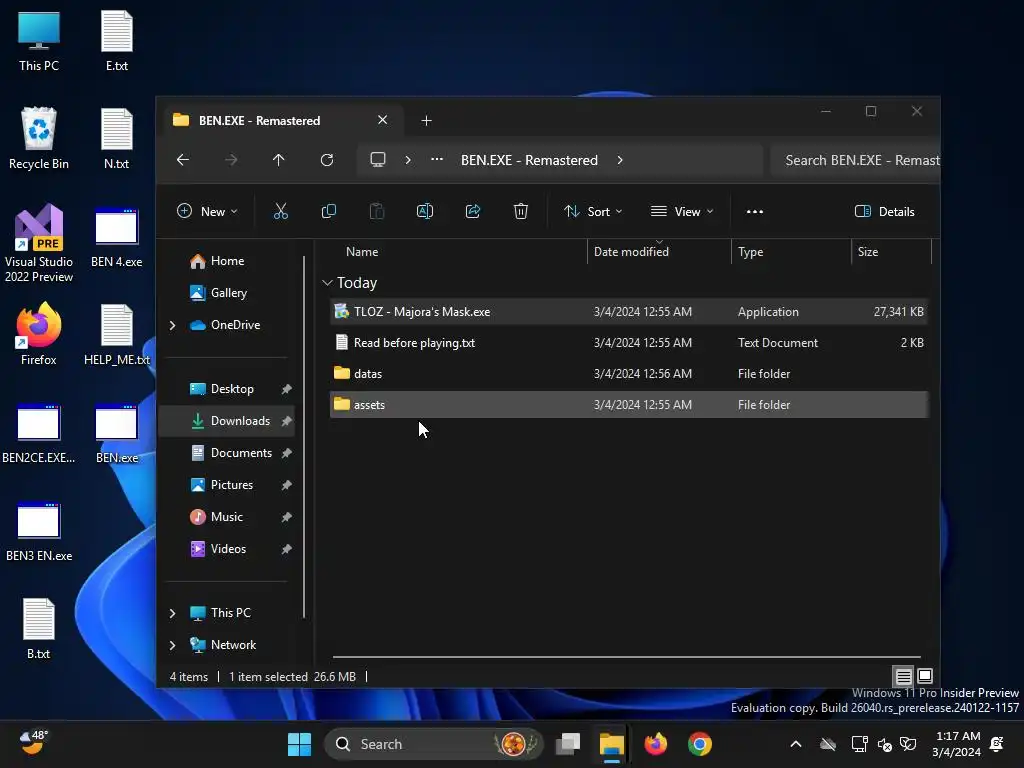This screenshot has width=1024, height=768.
Task: Open Downloads in the navigation pane
Action: coord(227,421)
